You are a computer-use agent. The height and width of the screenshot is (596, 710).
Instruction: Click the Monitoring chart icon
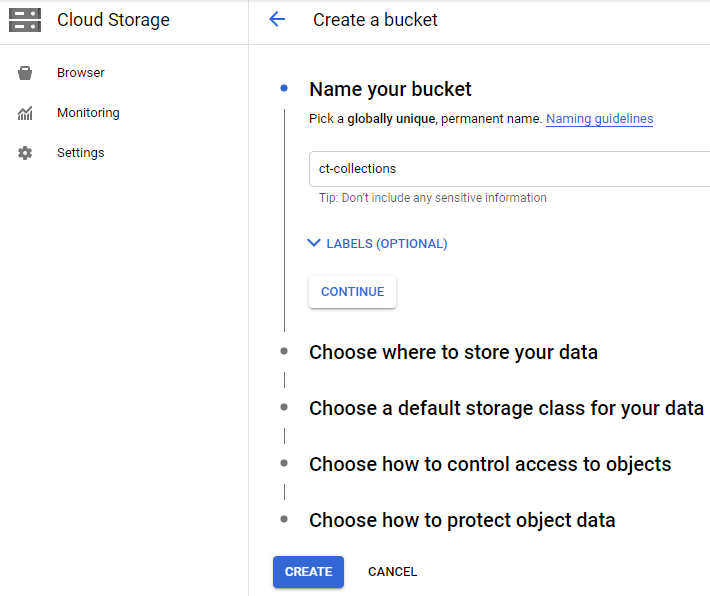[x=25, y=113]
